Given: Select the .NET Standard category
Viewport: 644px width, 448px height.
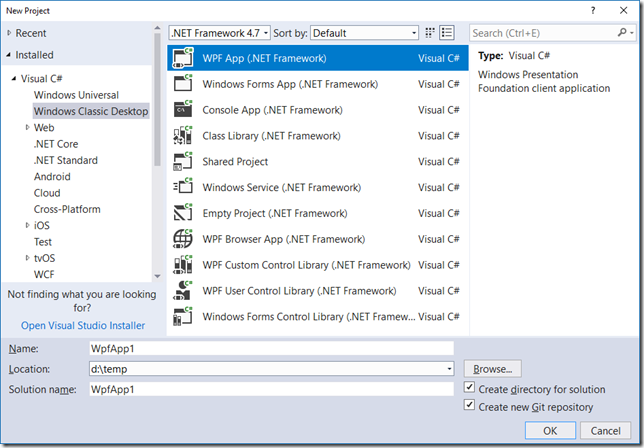Looking at the screenshot, I should tap(66, 160).
